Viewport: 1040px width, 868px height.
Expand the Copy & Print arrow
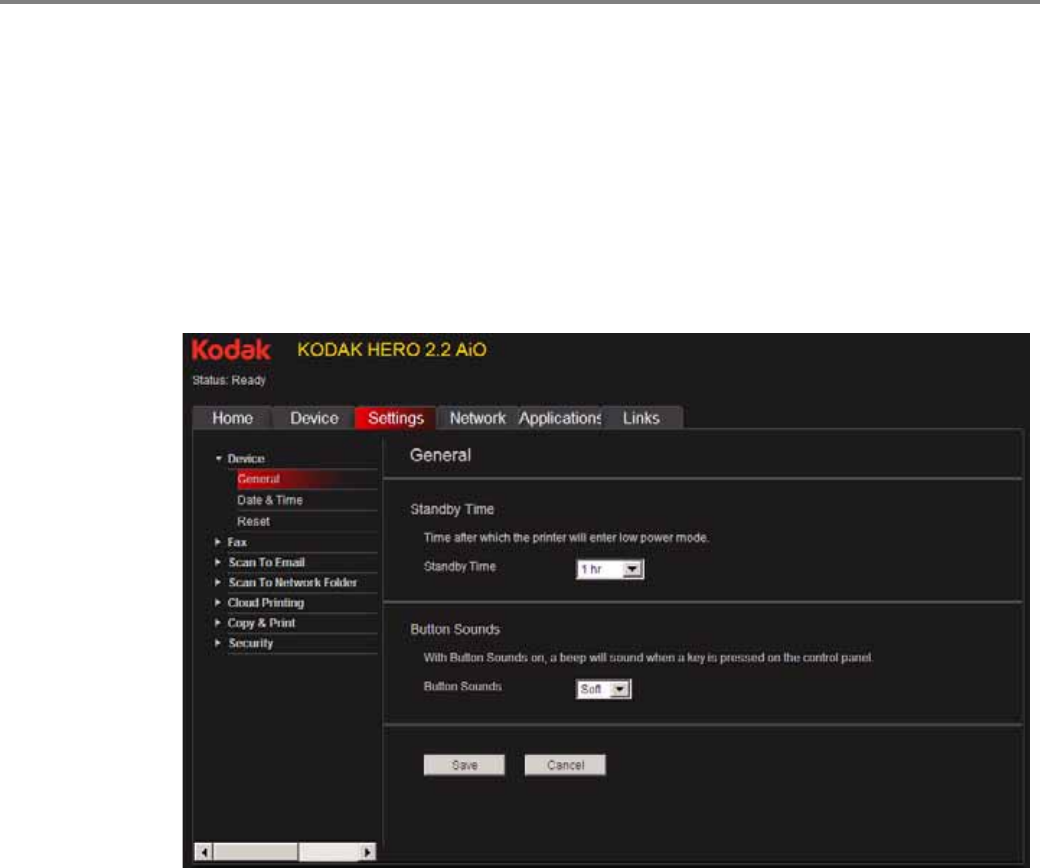point(218,623)
